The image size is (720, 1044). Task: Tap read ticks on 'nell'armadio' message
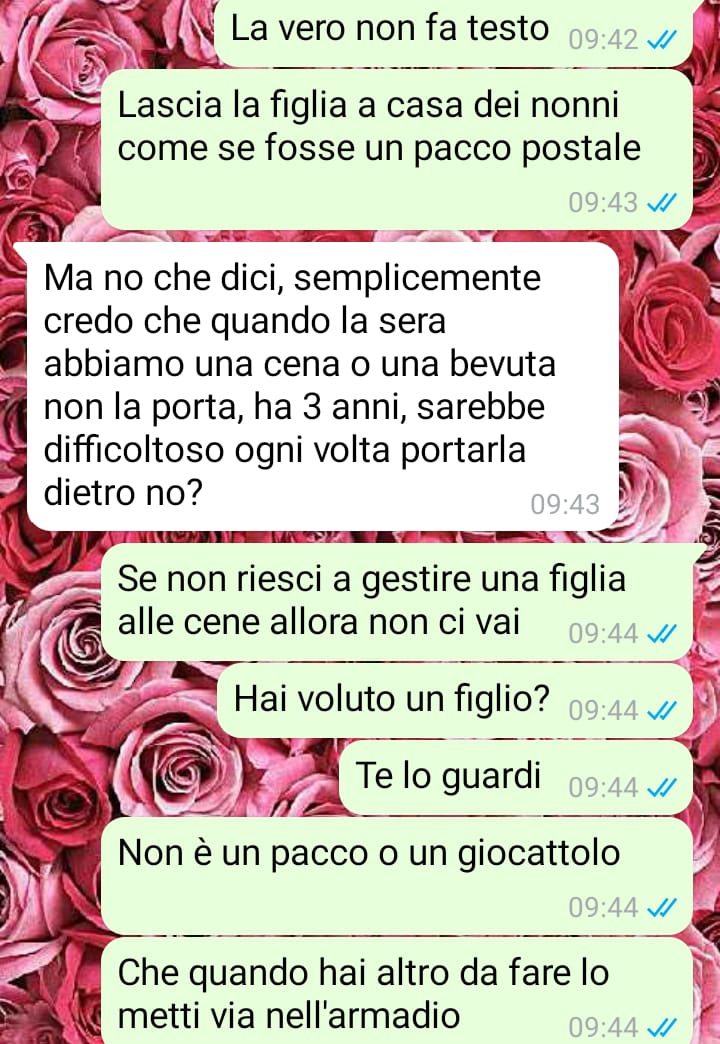pos(661,1027)
